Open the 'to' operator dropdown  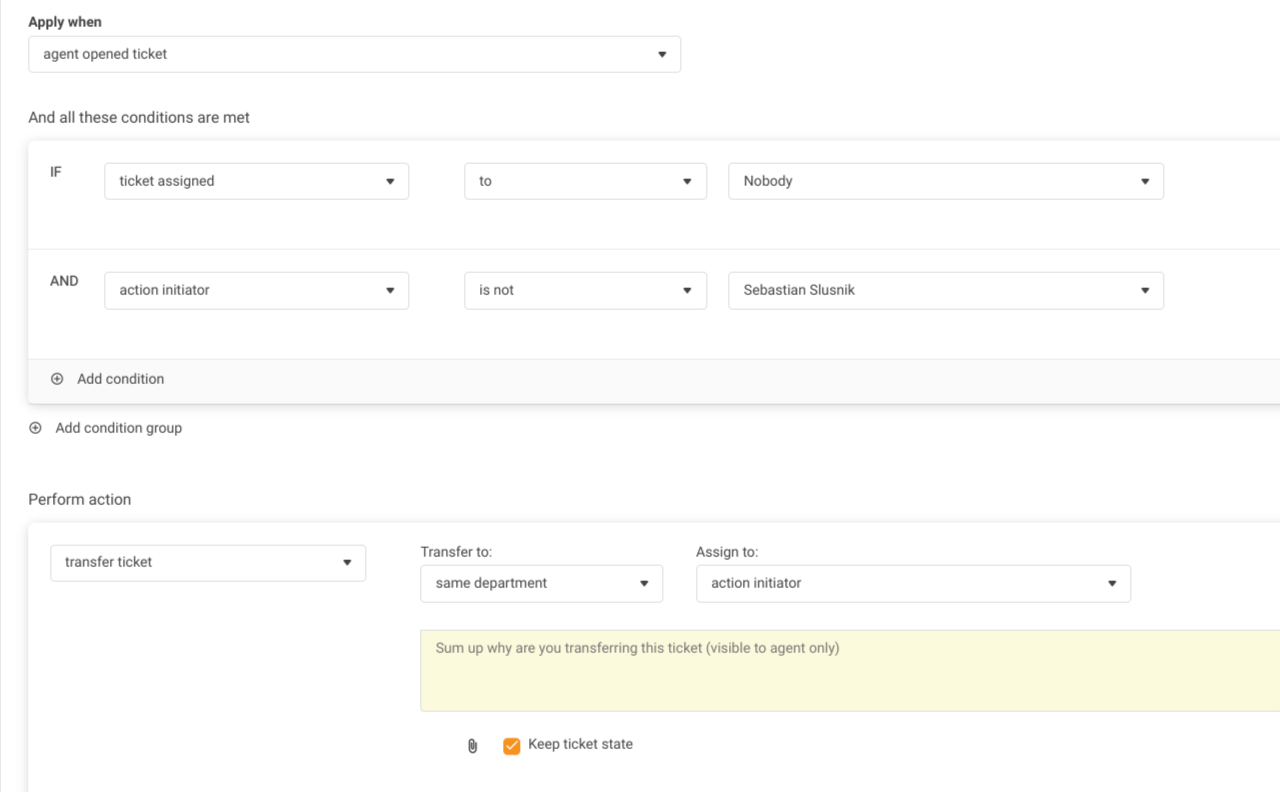585,181
